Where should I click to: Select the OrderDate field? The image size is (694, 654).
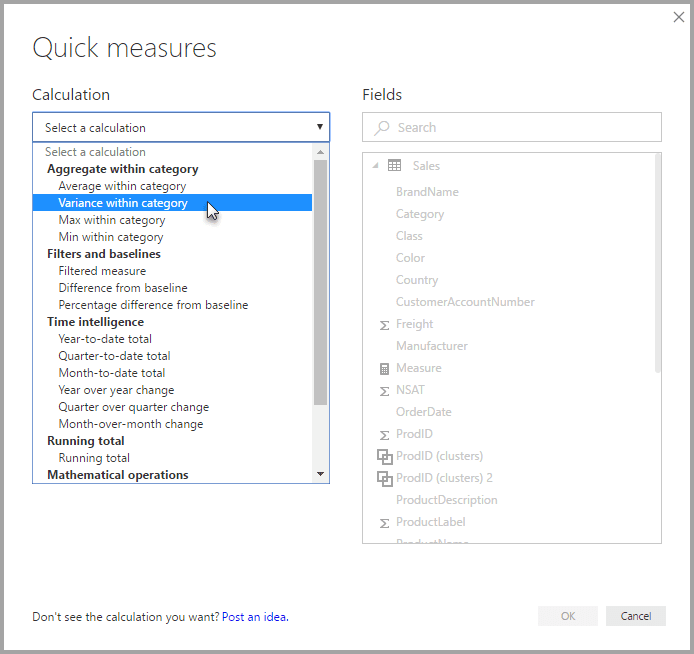coord(424,412)
